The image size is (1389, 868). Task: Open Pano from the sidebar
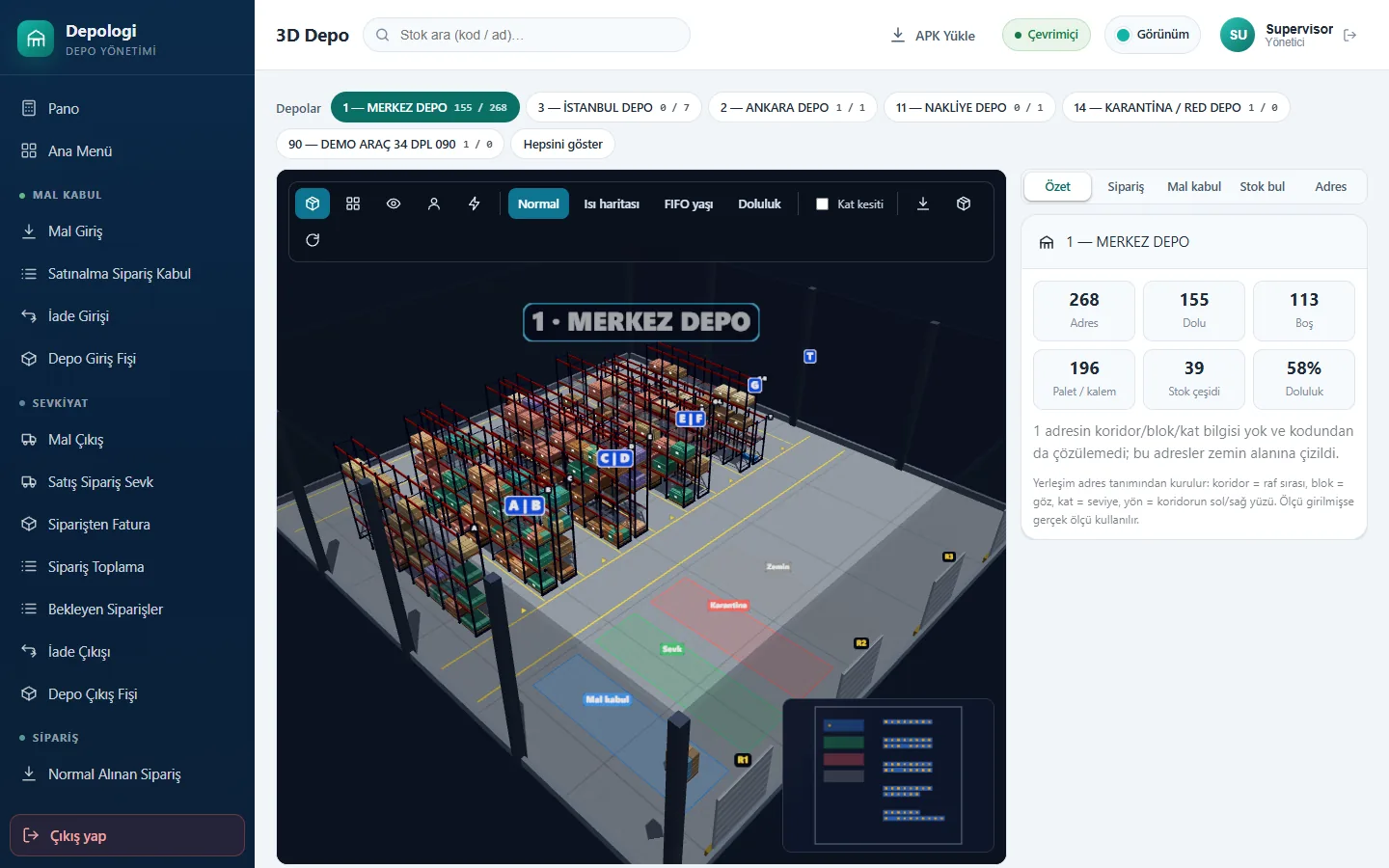click(x=127, y=109)
